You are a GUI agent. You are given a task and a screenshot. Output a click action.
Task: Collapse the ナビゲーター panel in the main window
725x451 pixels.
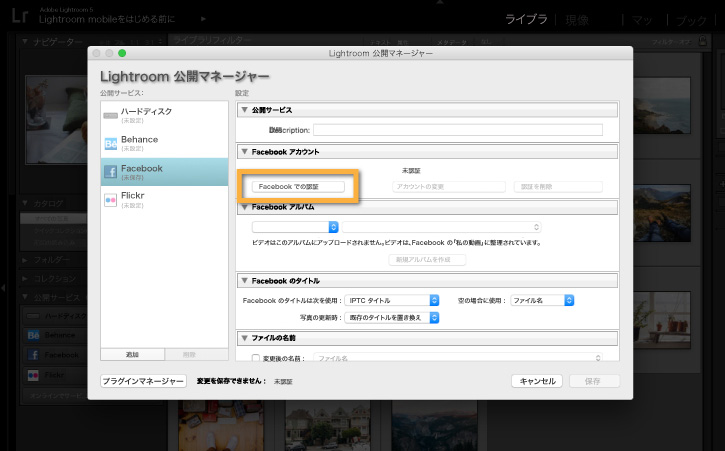[25, 42]
